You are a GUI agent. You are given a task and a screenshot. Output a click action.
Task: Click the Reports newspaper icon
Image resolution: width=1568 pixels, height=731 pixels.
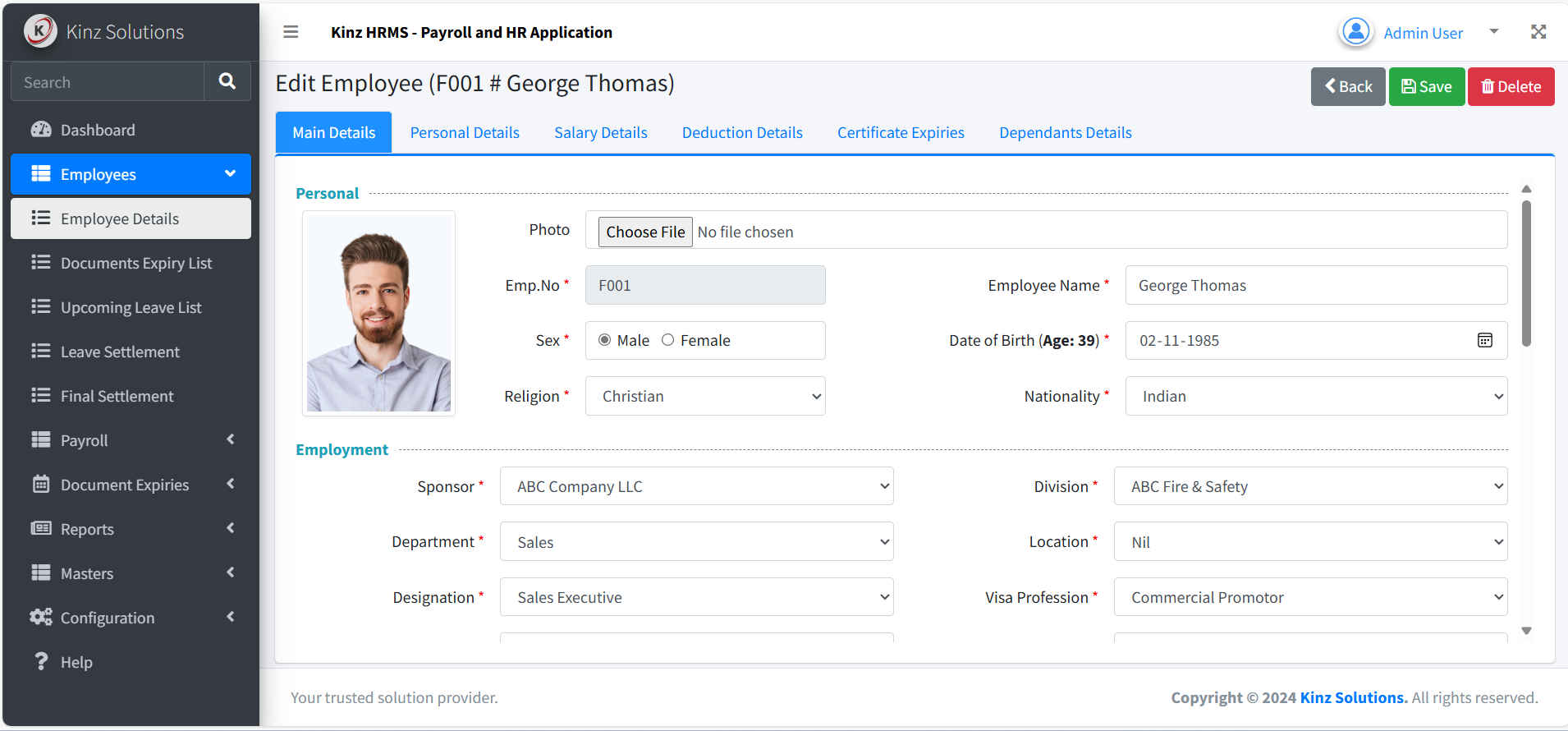[x=41, y=529]
